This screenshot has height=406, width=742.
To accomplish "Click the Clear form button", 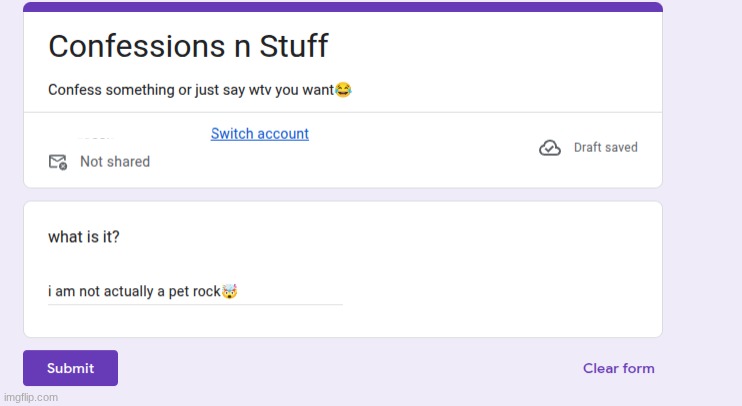I will coord(618,368).
